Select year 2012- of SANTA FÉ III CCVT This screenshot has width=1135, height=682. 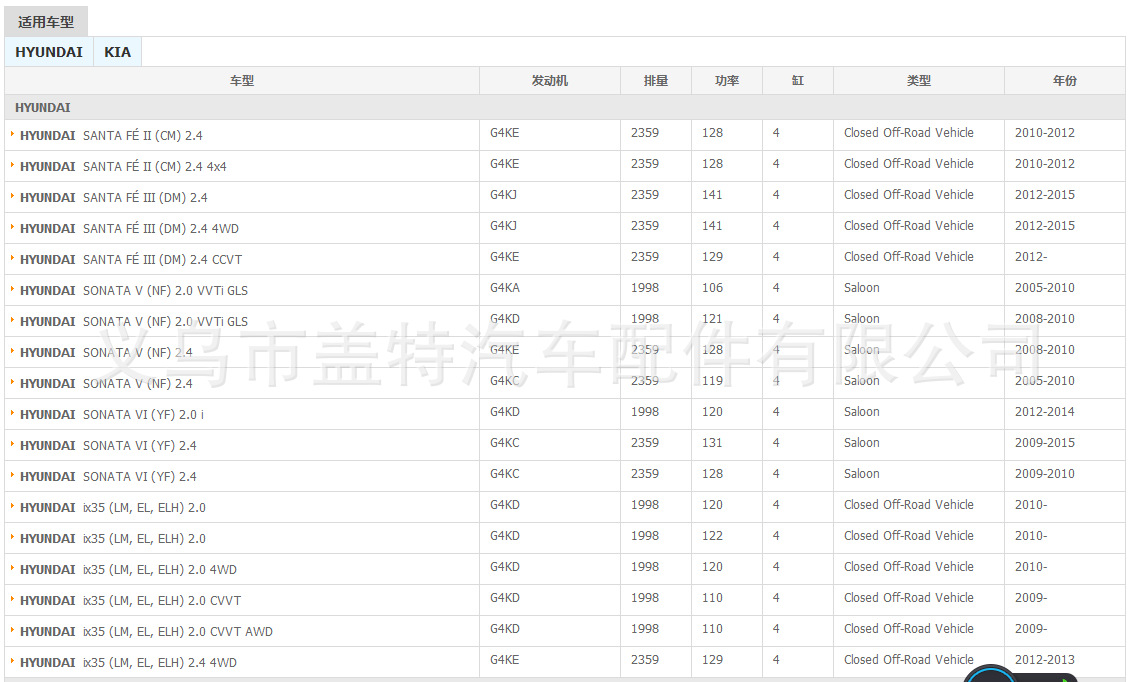pyautogui.click(x=1031, y=257)
